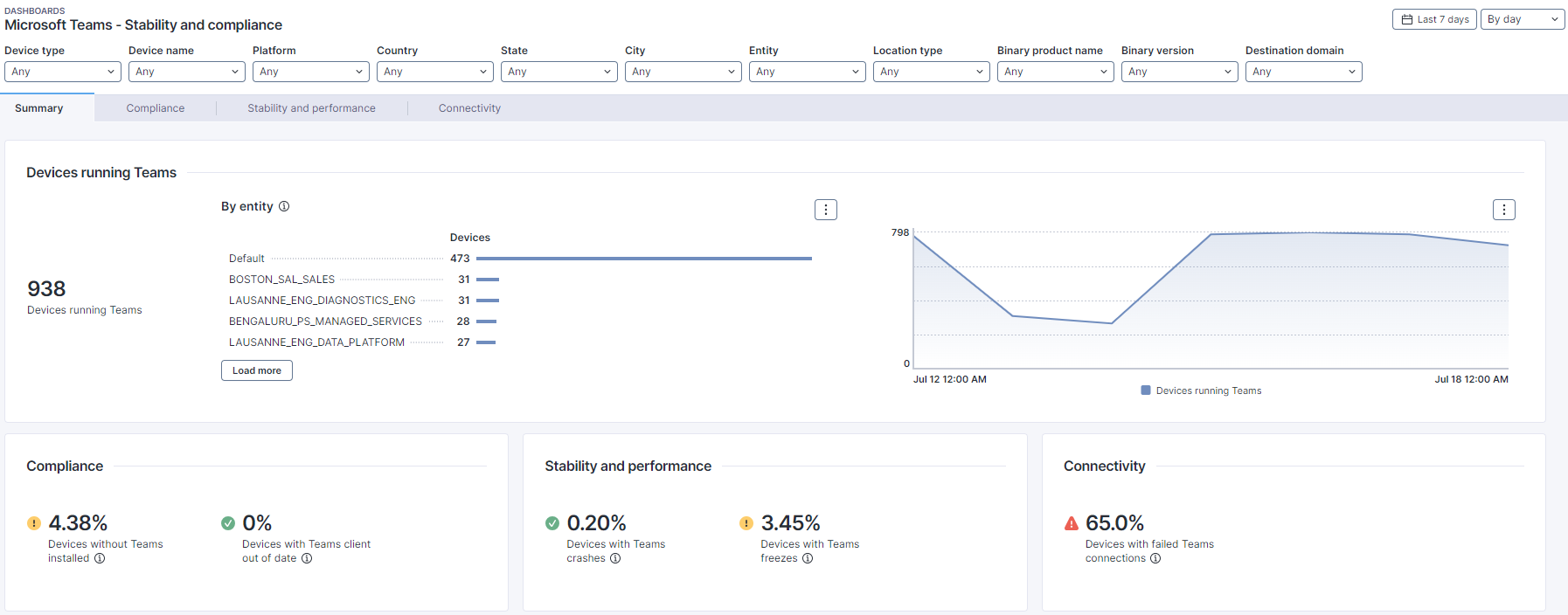1568x615 pixels.
Task: Select the Stability and performance tab
Action: click(311, 108)
